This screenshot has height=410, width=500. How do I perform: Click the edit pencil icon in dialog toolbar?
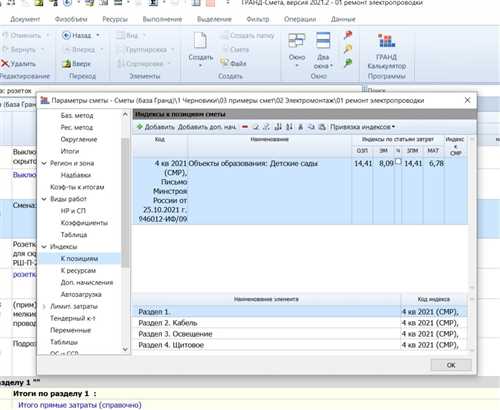[x=256, y=127]
